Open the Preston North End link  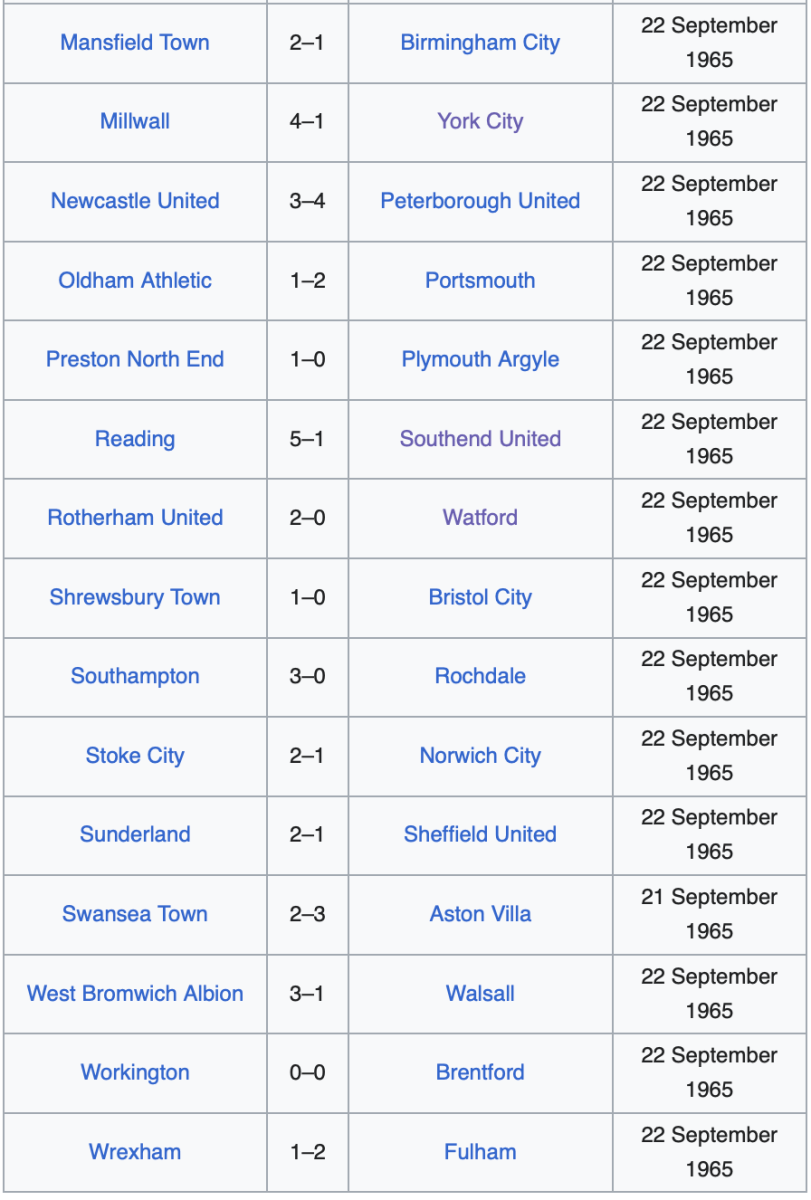click(135, 359)
